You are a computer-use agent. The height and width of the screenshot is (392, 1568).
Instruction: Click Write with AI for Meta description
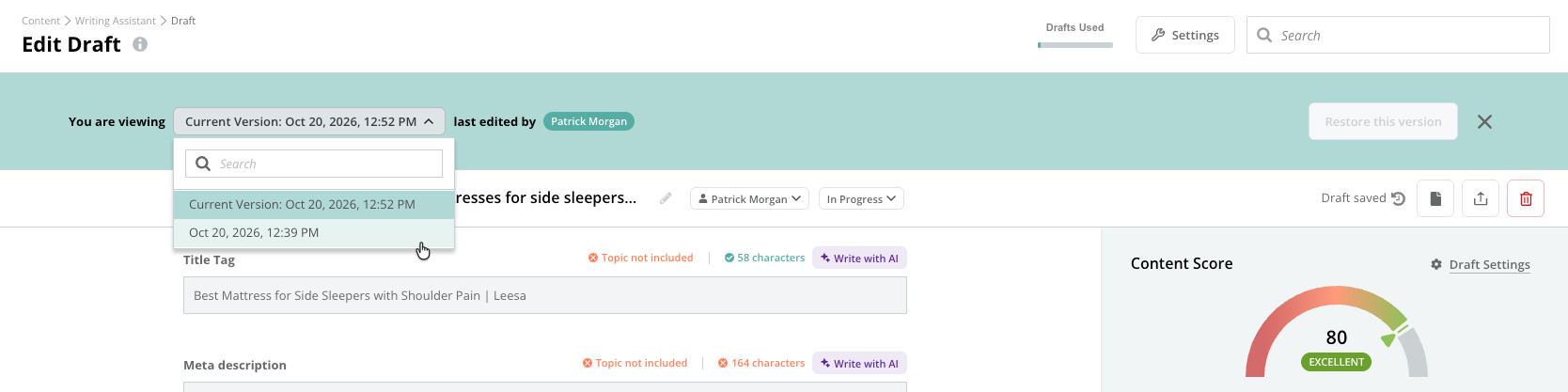point(859,363)
